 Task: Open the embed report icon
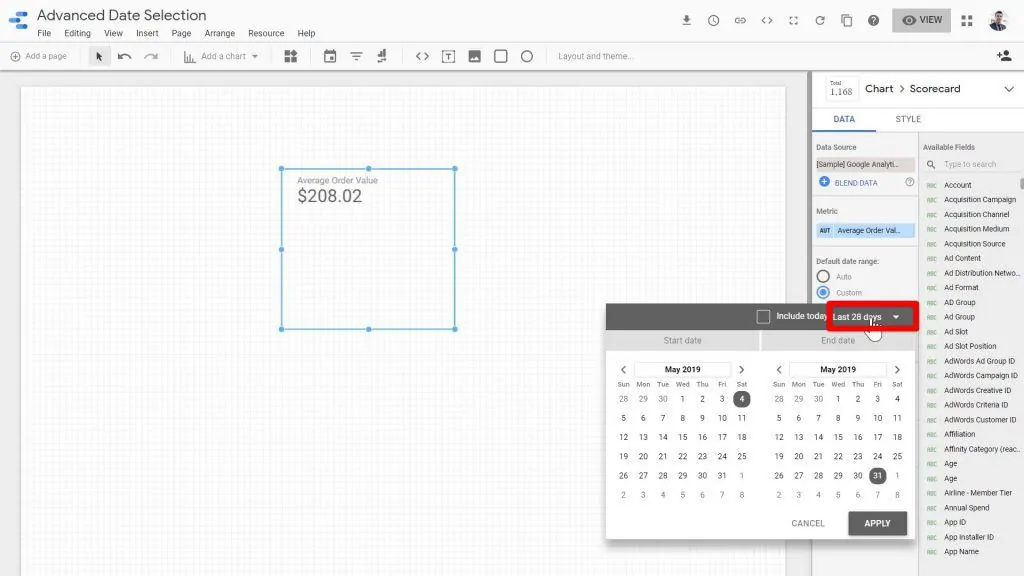pyautogui.click(x=765, y=20)
